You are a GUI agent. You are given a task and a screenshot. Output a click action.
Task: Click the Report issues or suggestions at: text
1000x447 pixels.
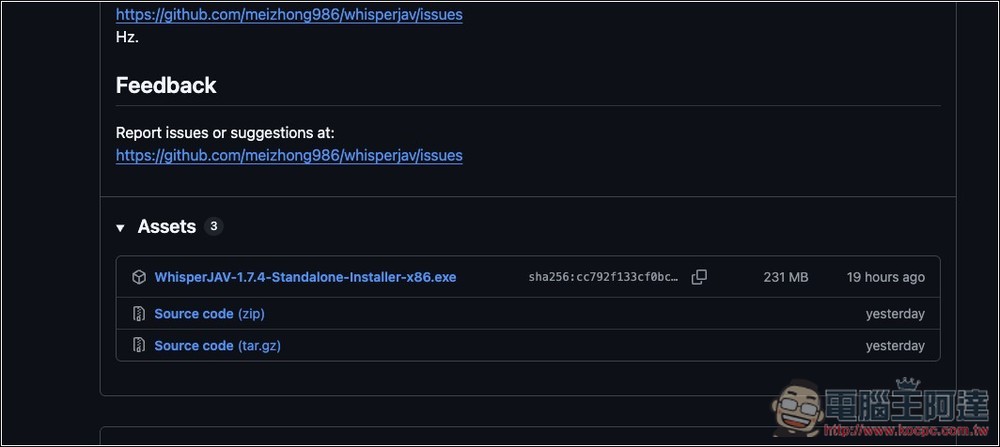225,133
